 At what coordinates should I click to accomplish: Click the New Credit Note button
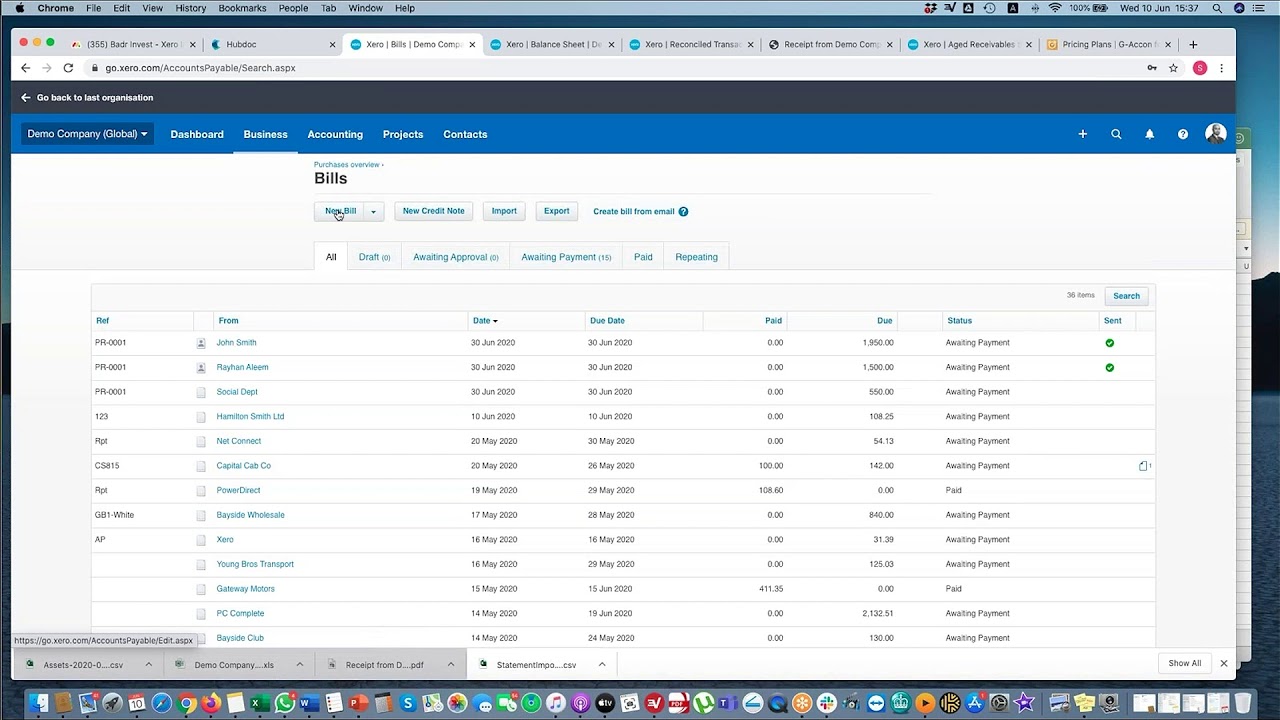[x=433, y=211]
